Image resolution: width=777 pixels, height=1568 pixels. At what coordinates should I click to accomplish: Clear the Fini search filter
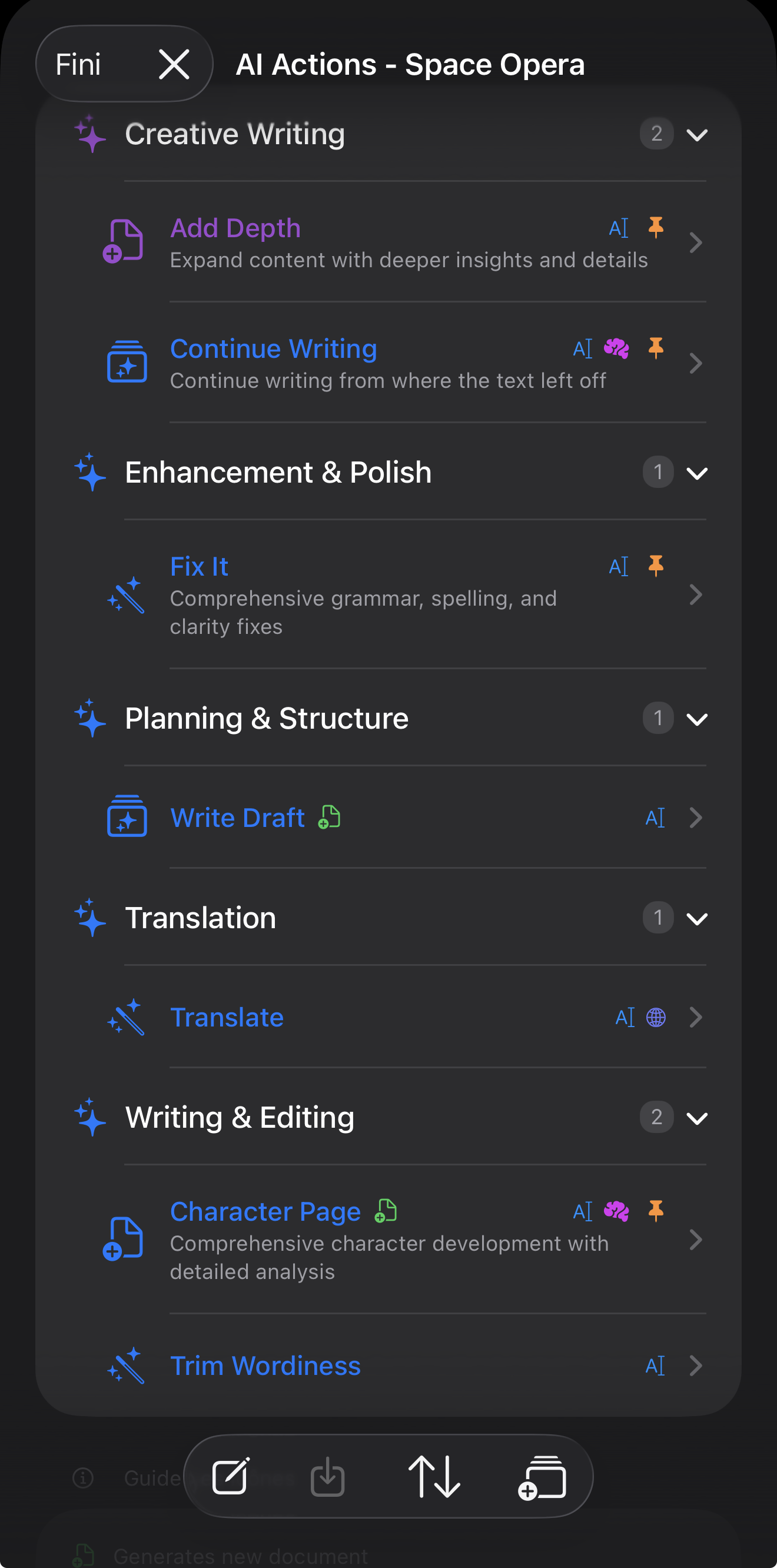coord(175,64)
